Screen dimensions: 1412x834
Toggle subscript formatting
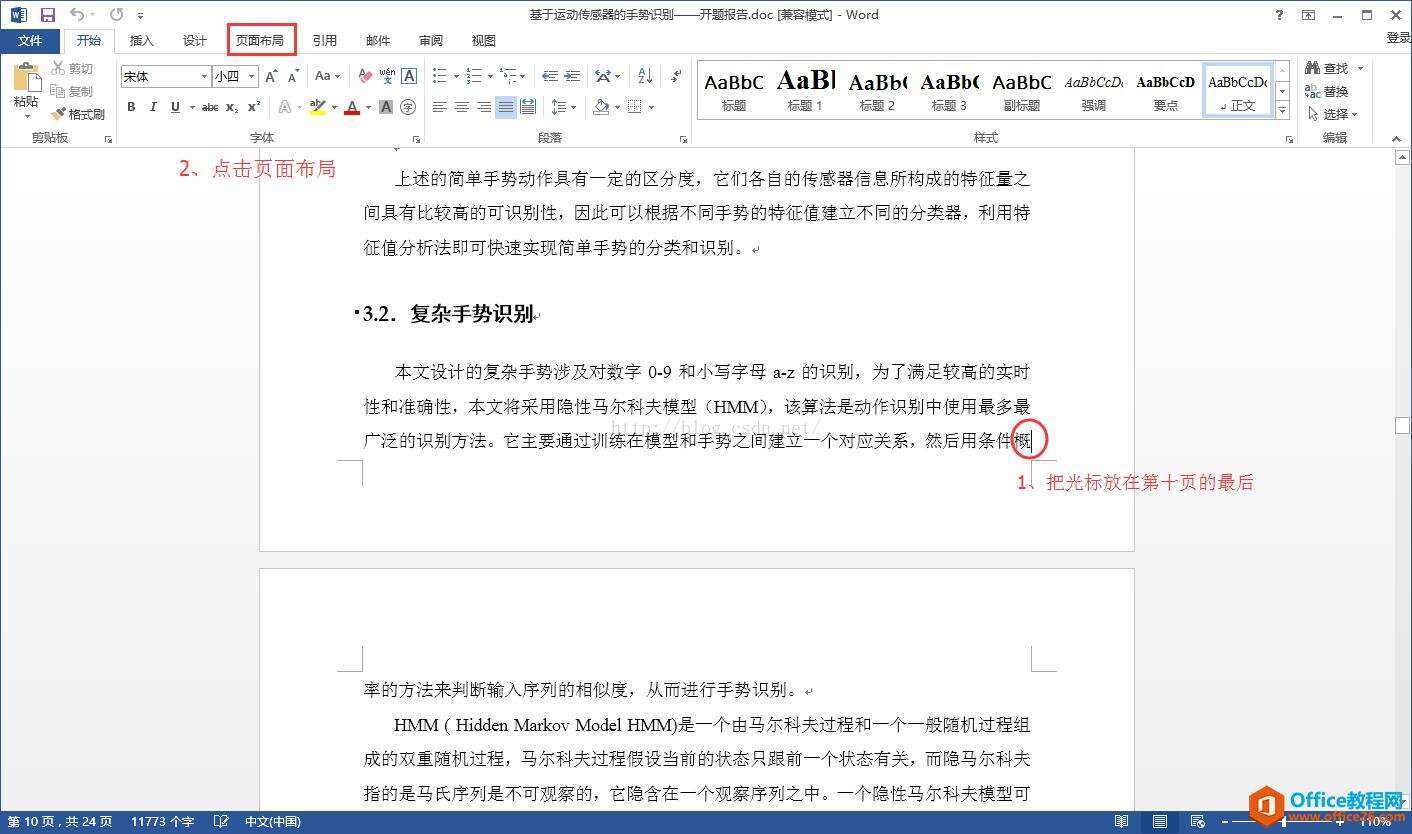[x=232, y=107]
